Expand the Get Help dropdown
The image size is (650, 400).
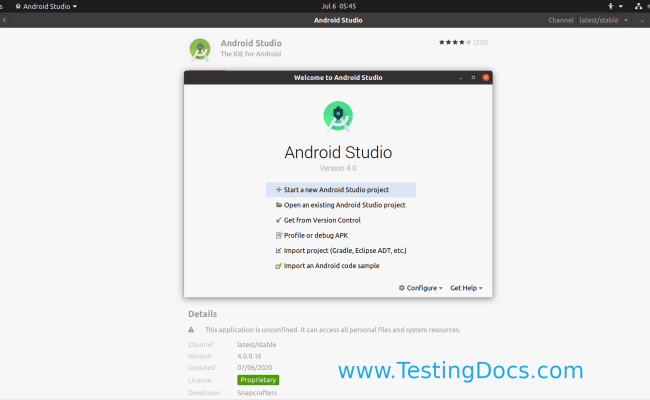[466, 288]
